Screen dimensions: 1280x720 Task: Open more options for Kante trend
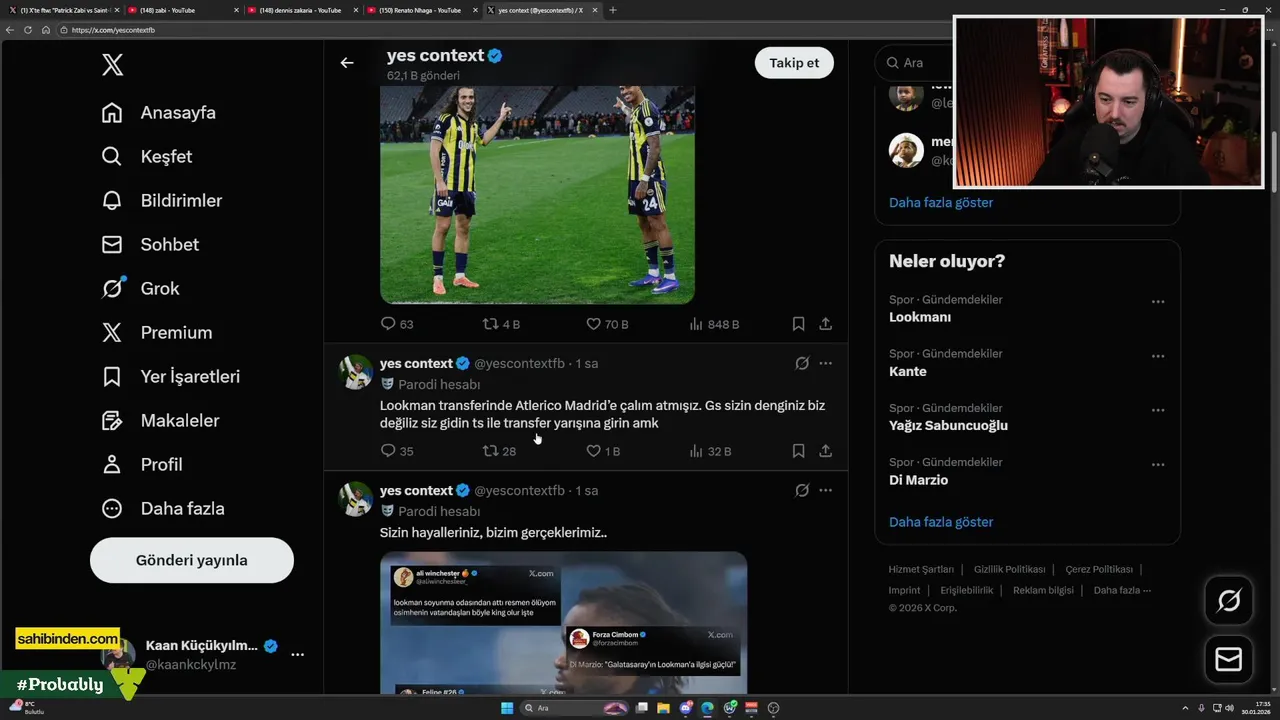(1158, 356)
